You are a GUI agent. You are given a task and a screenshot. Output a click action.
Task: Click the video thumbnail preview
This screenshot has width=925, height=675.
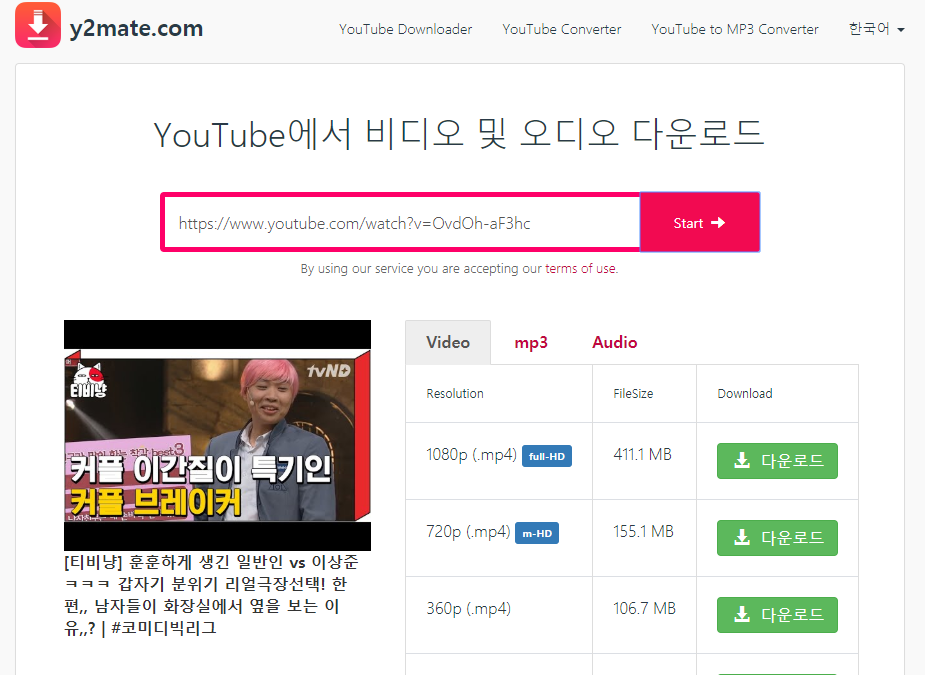click(x=217, y=435)
